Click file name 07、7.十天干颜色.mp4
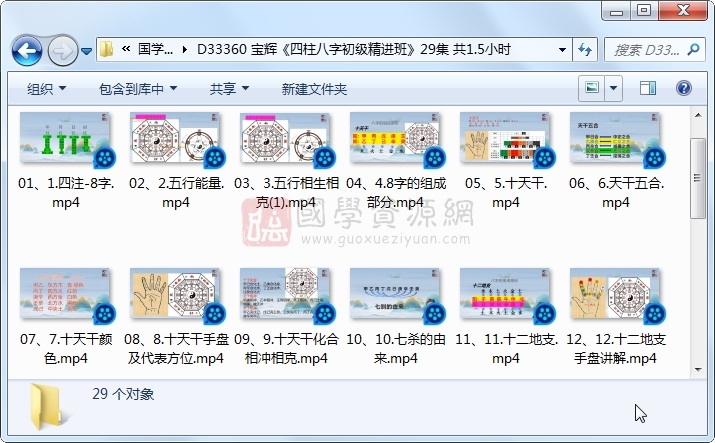The height and width of the screenshot is (443, 715). click(x=66, y=348)
